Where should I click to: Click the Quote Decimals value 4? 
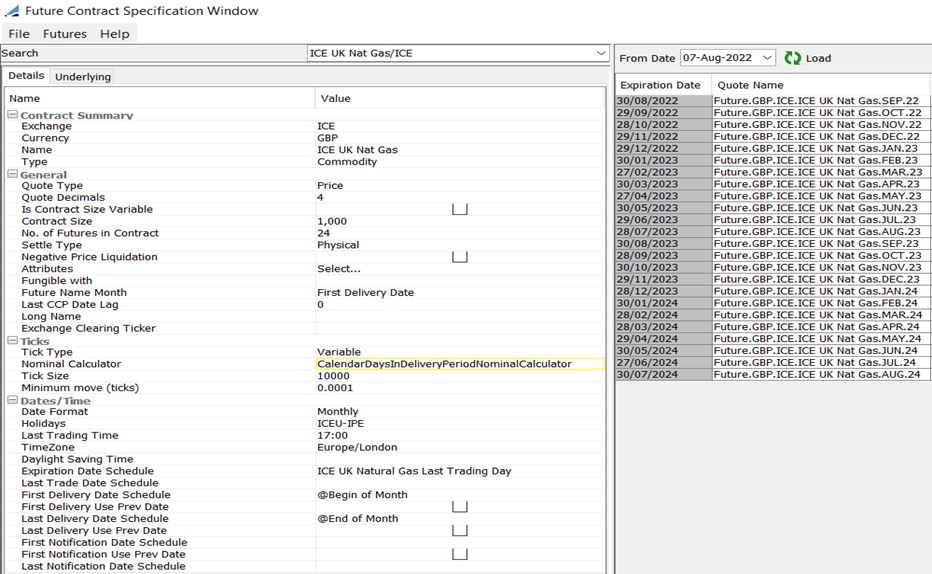tap(320, 197)
